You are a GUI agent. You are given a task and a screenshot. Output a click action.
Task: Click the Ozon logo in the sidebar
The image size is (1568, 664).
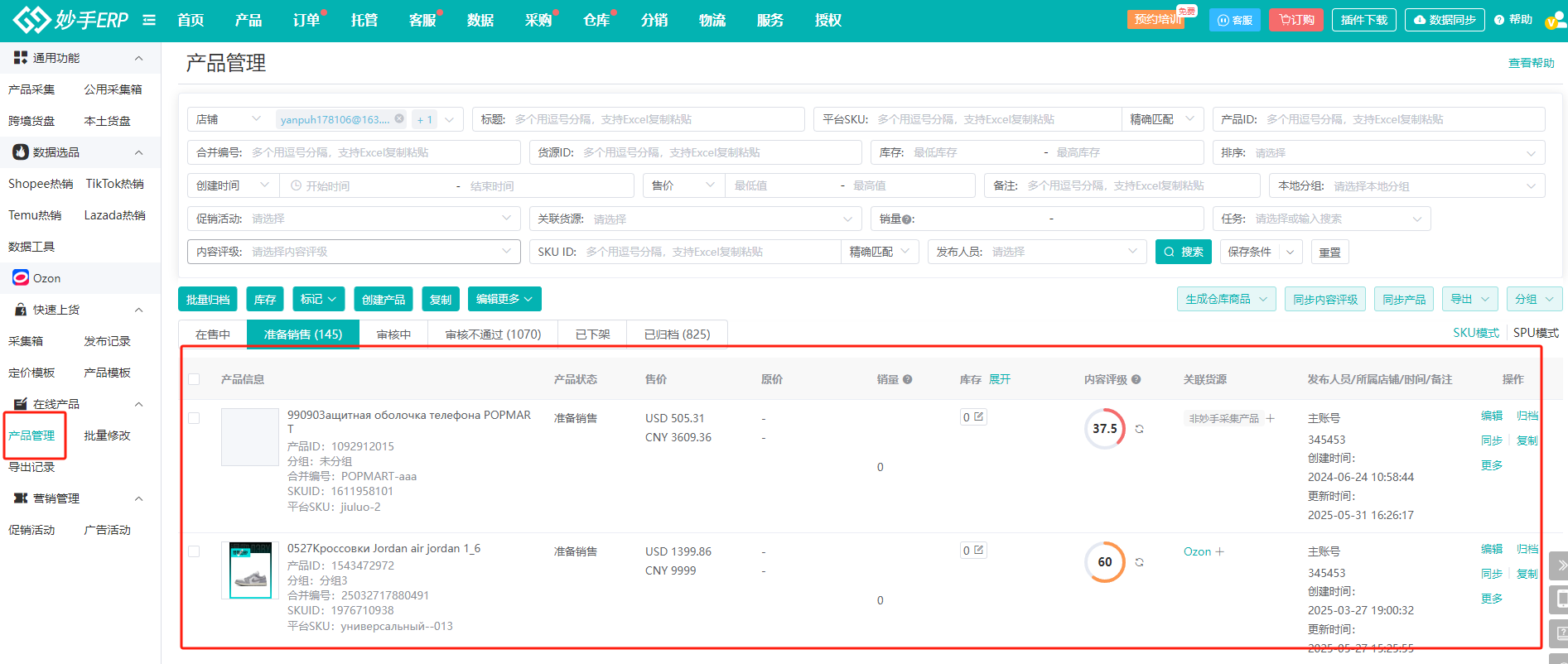pos(21,278)
